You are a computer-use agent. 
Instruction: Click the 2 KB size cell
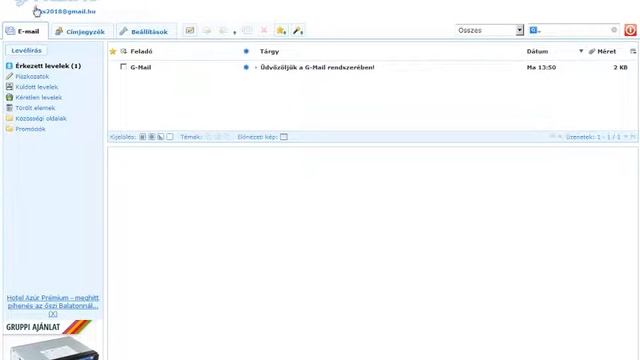click(620, 67)
